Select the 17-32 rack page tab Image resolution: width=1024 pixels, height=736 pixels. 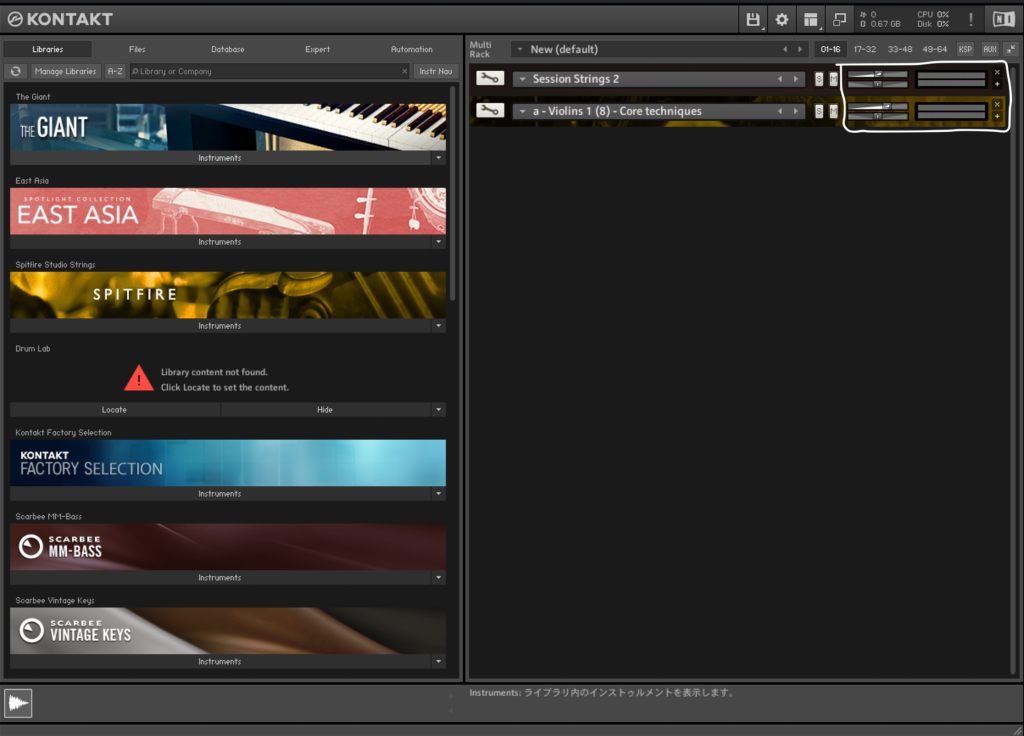[864, 49]
